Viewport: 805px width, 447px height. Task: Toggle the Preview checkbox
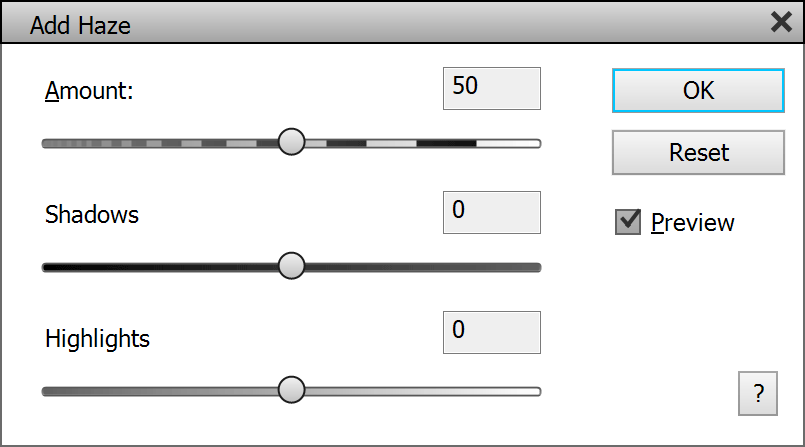pyautogui.click(x=628, y=221)
